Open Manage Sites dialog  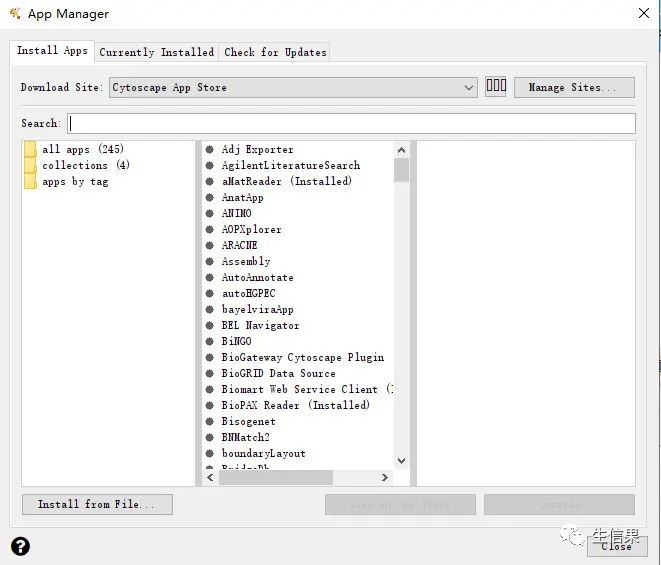pos(574,87)
